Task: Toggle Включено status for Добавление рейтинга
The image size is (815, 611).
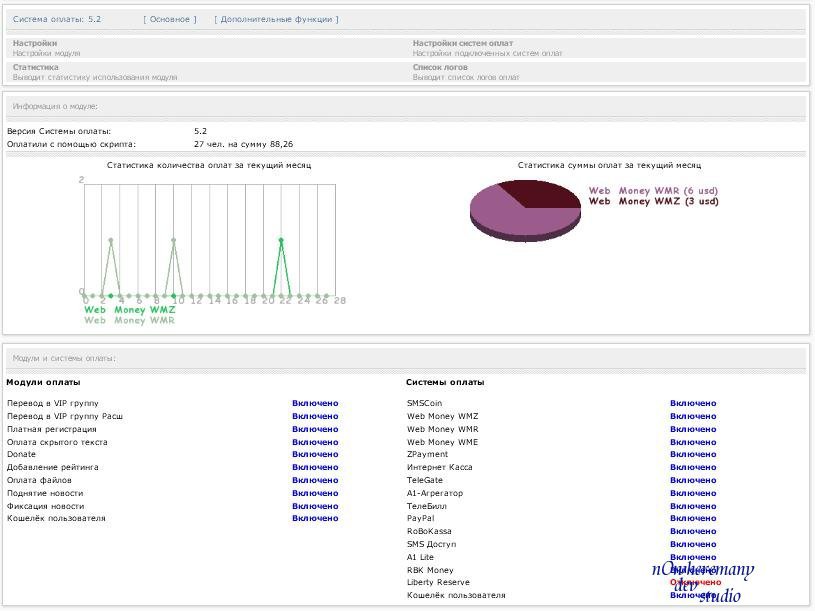Action: click(x=315, y=467)
